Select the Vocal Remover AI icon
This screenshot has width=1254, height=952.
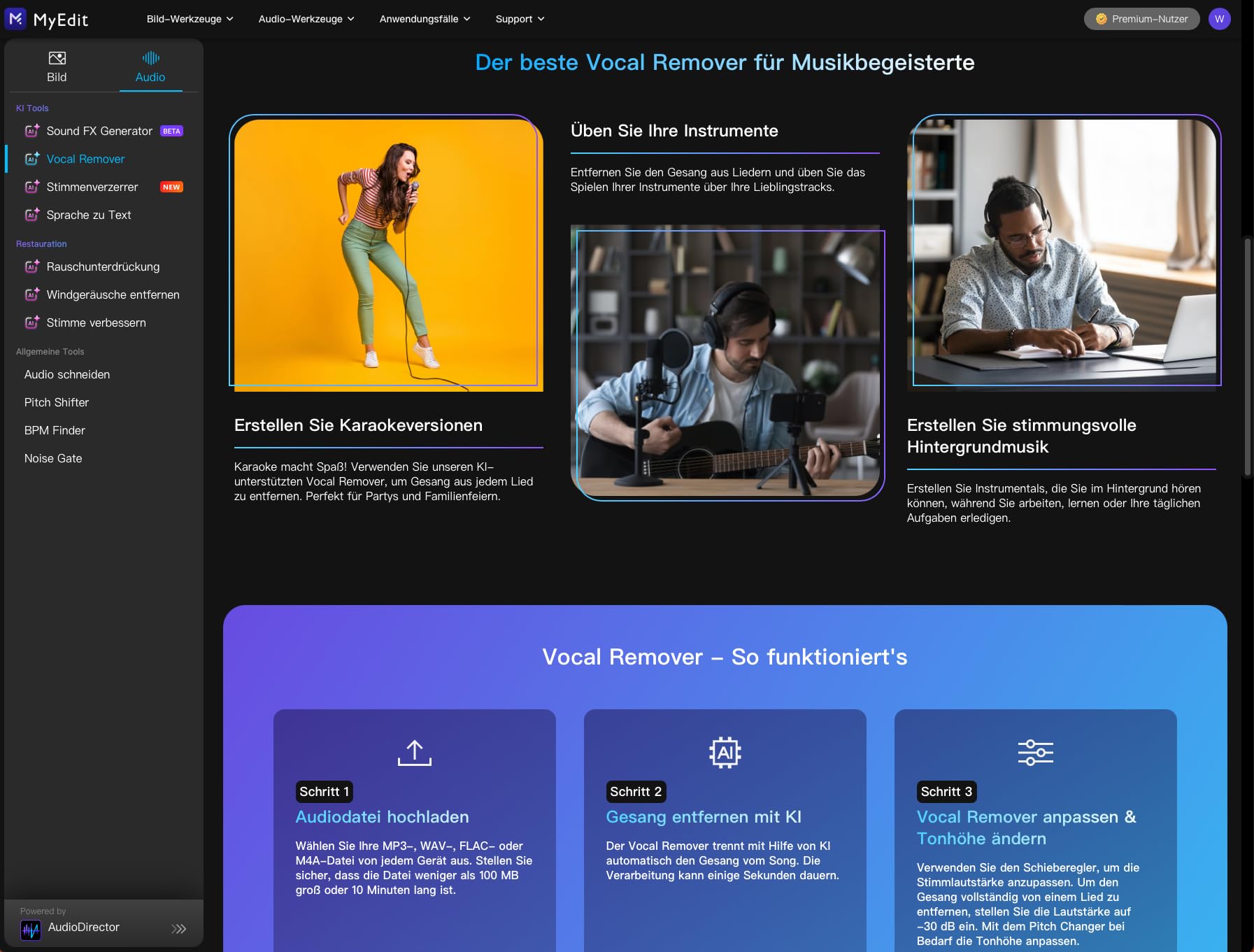point(32,159)
